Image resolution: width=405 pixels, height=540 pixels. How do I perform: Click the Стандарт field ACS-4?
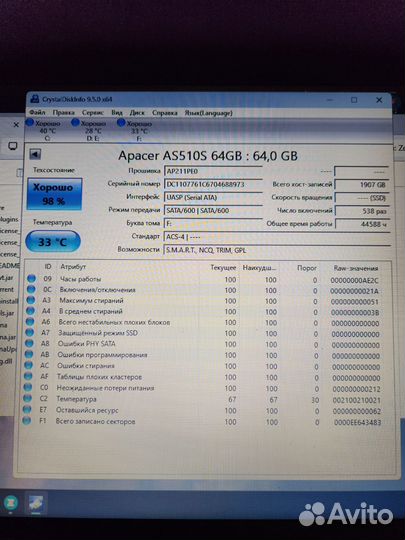coord(277,237)
